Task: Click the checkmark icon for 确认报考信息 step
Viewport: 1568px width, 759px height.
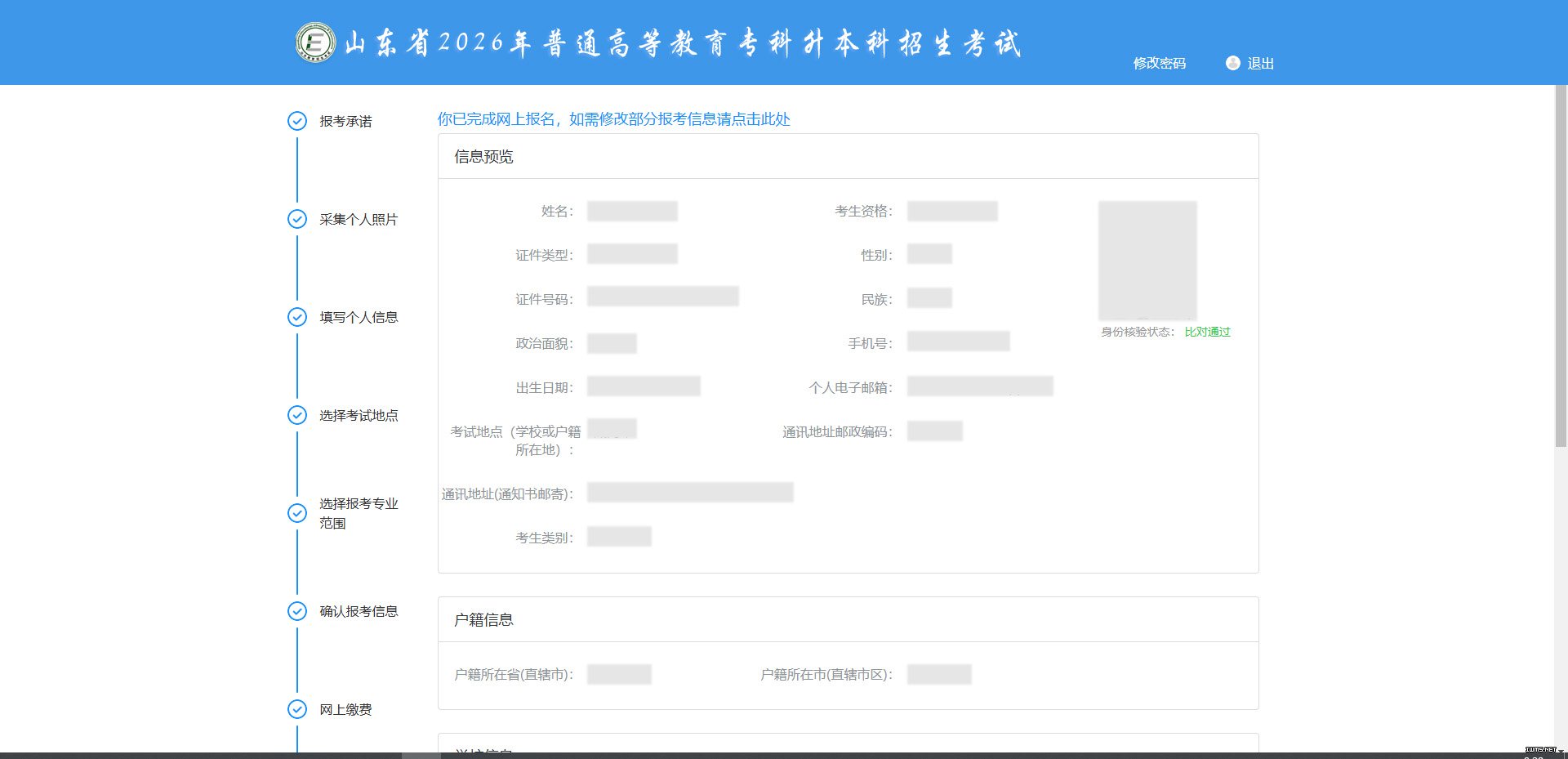Action: pos(297,611)
